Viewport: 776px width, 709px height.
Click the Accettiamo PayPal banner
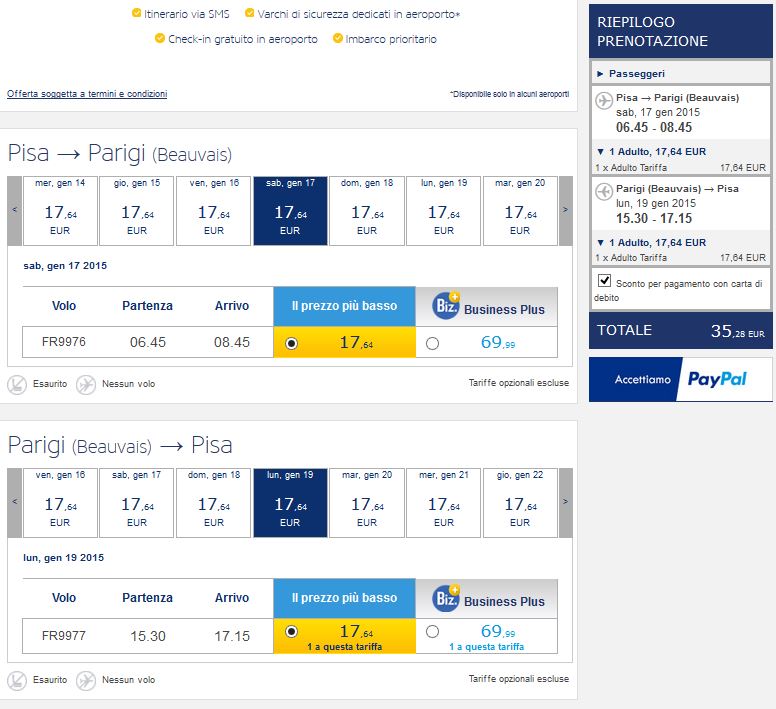680,379
